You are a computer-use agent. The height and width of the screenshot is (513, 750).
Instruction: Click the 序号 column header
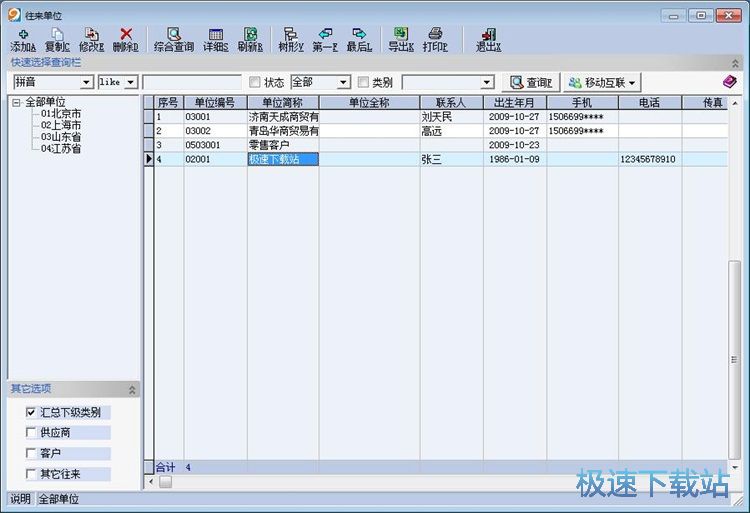click(169, 103)
